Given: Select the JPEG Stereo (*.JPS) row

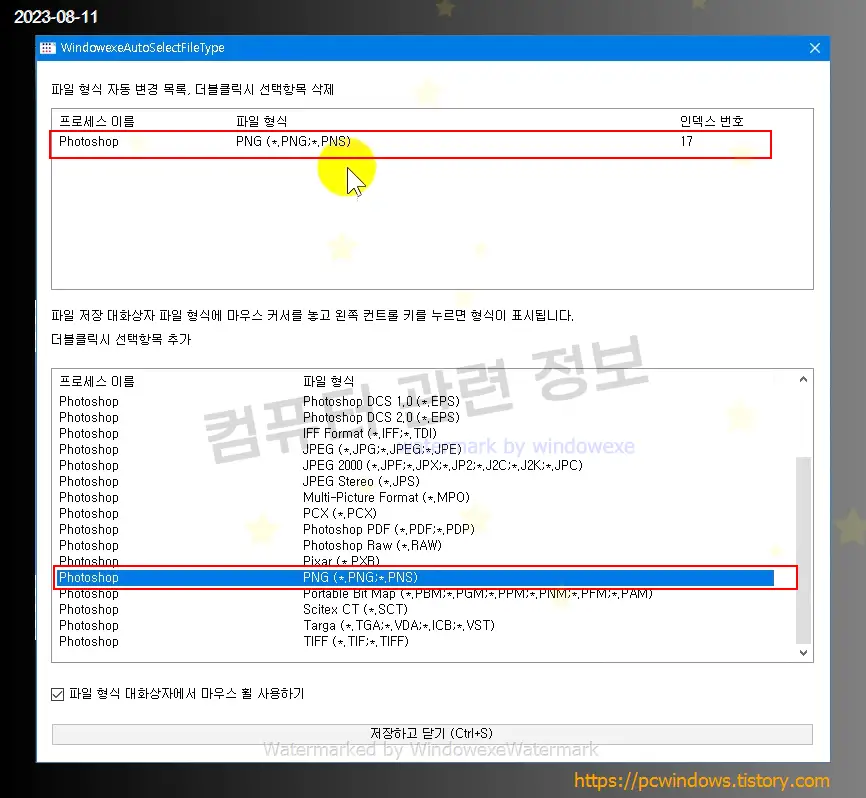Looking at the screenshot, I should click(416, 482).
